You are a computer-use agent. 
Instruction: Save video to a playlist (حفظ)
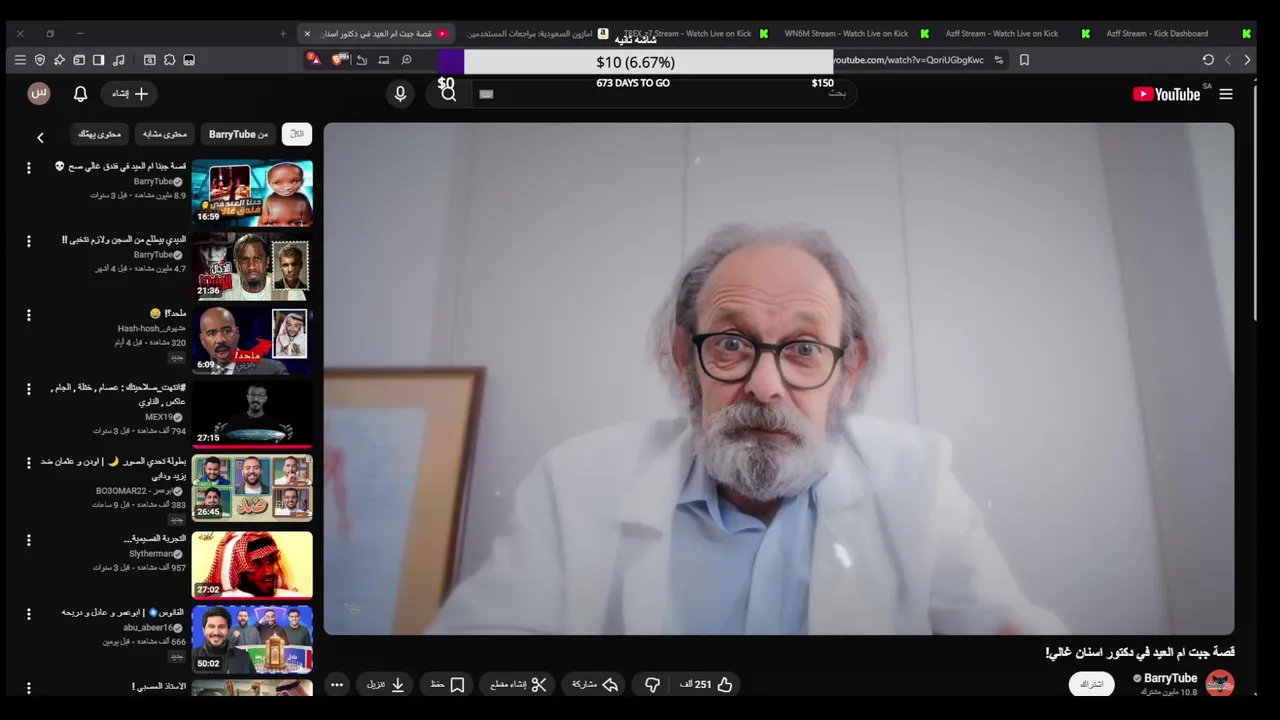[447, 685]
